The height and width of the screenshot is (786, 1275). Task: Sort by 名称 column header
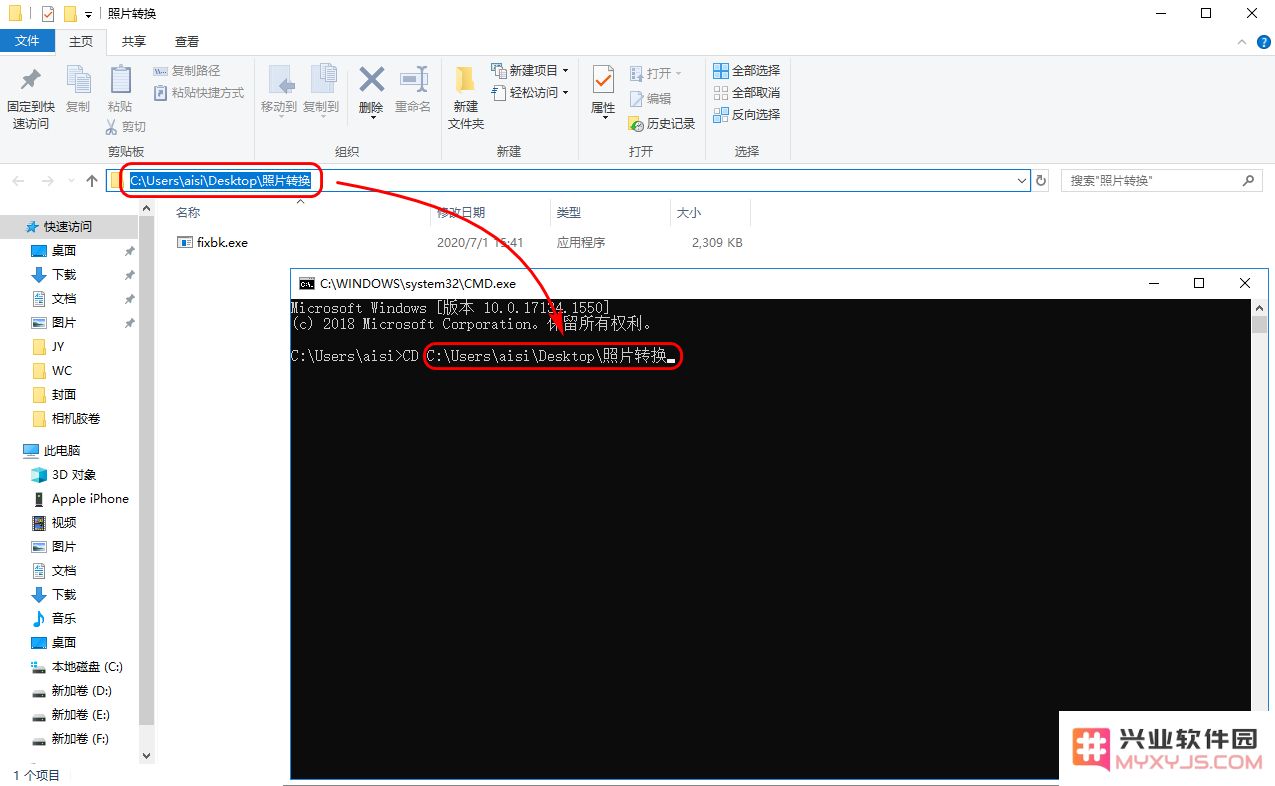[188, 213]
